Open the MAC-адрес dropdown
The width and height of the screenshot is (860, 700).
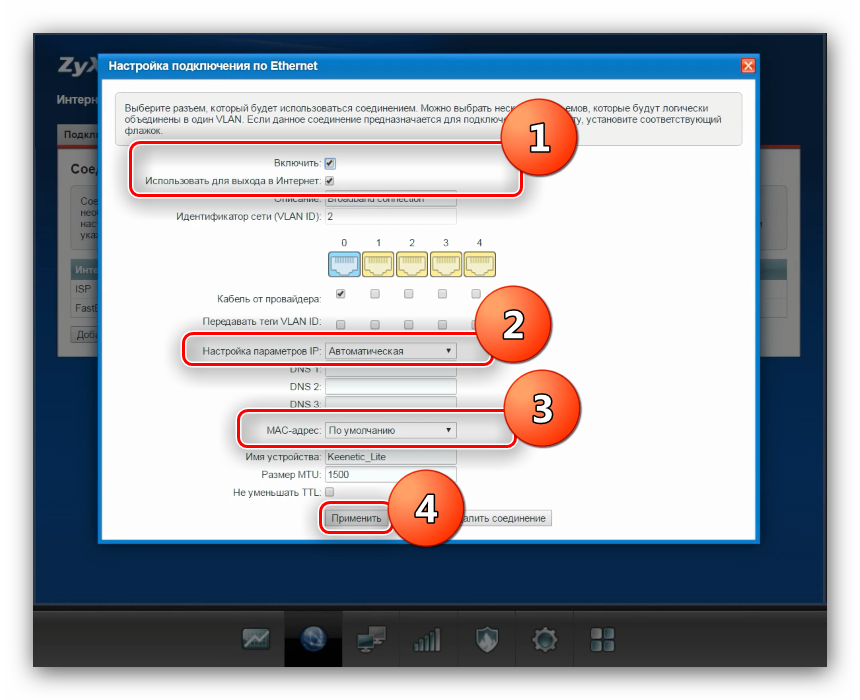391,430
